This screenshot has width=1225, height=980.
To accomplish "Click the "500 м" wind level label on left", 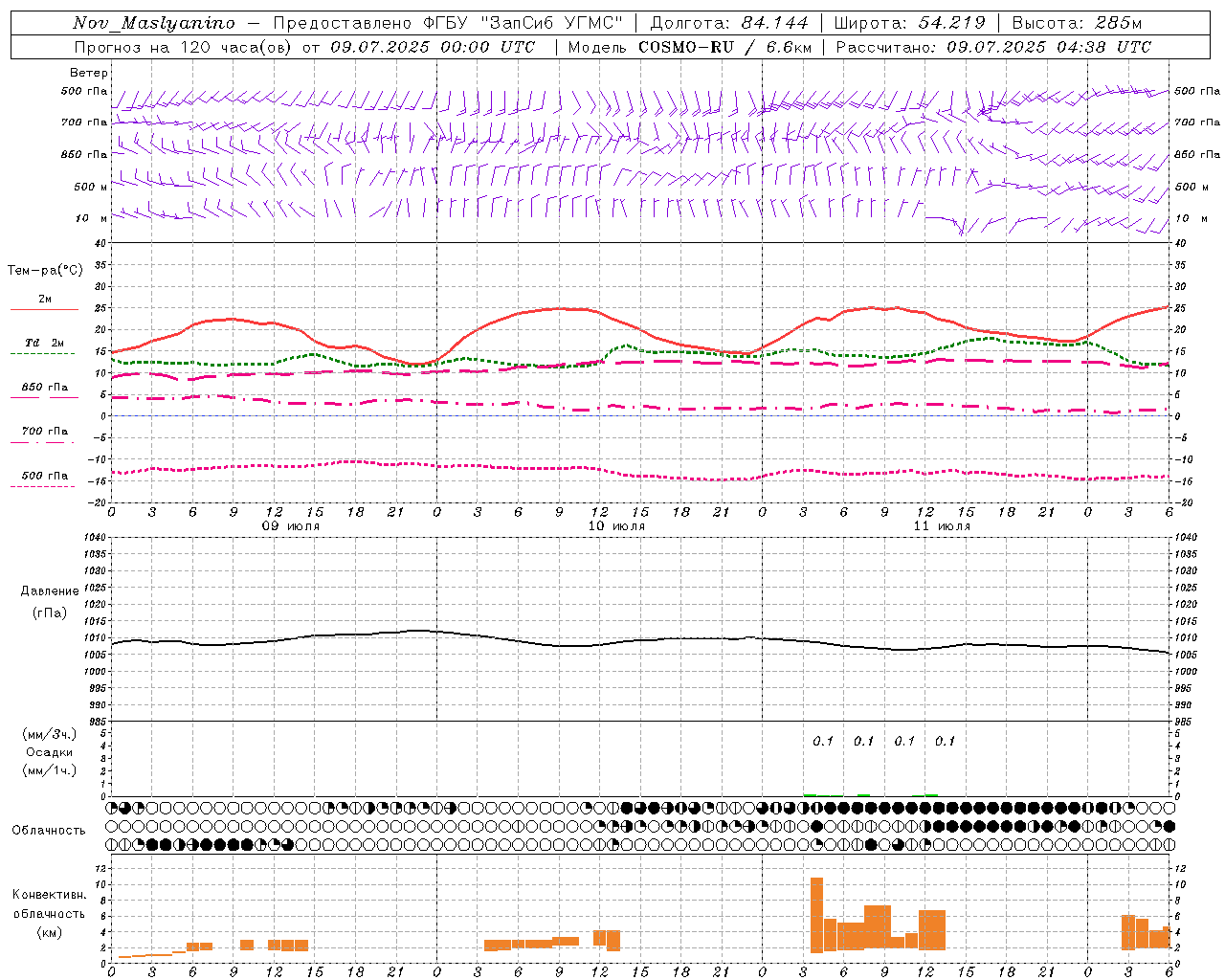I will click(x=89, y=187).
